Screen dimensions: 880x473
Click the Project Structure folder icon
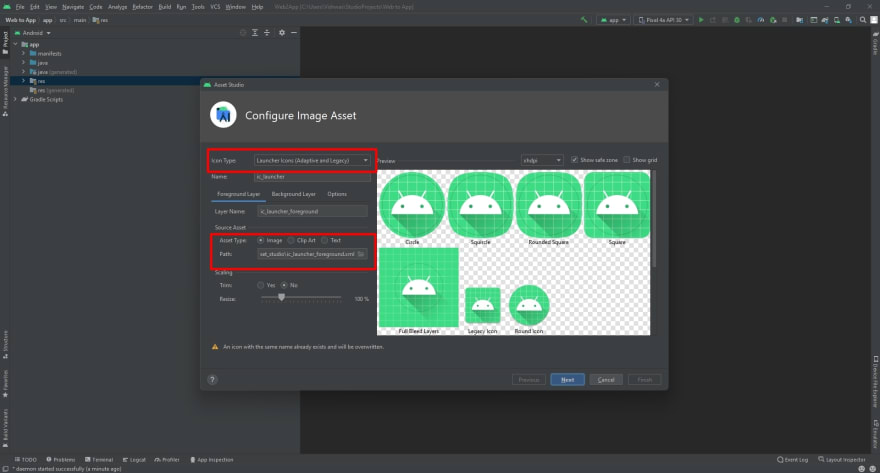(x=799, y=20)
